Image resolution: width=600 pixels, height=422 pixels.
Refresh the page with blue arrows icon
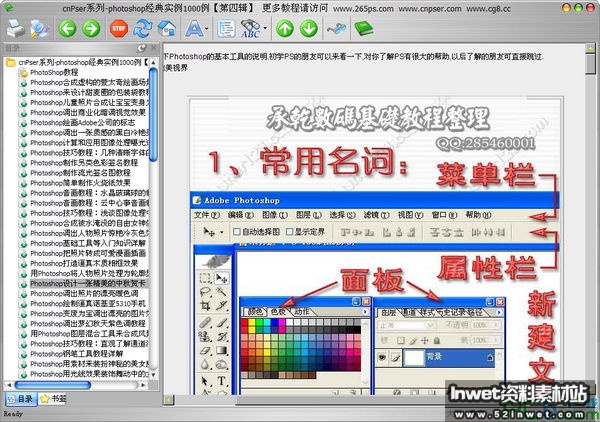143,29
